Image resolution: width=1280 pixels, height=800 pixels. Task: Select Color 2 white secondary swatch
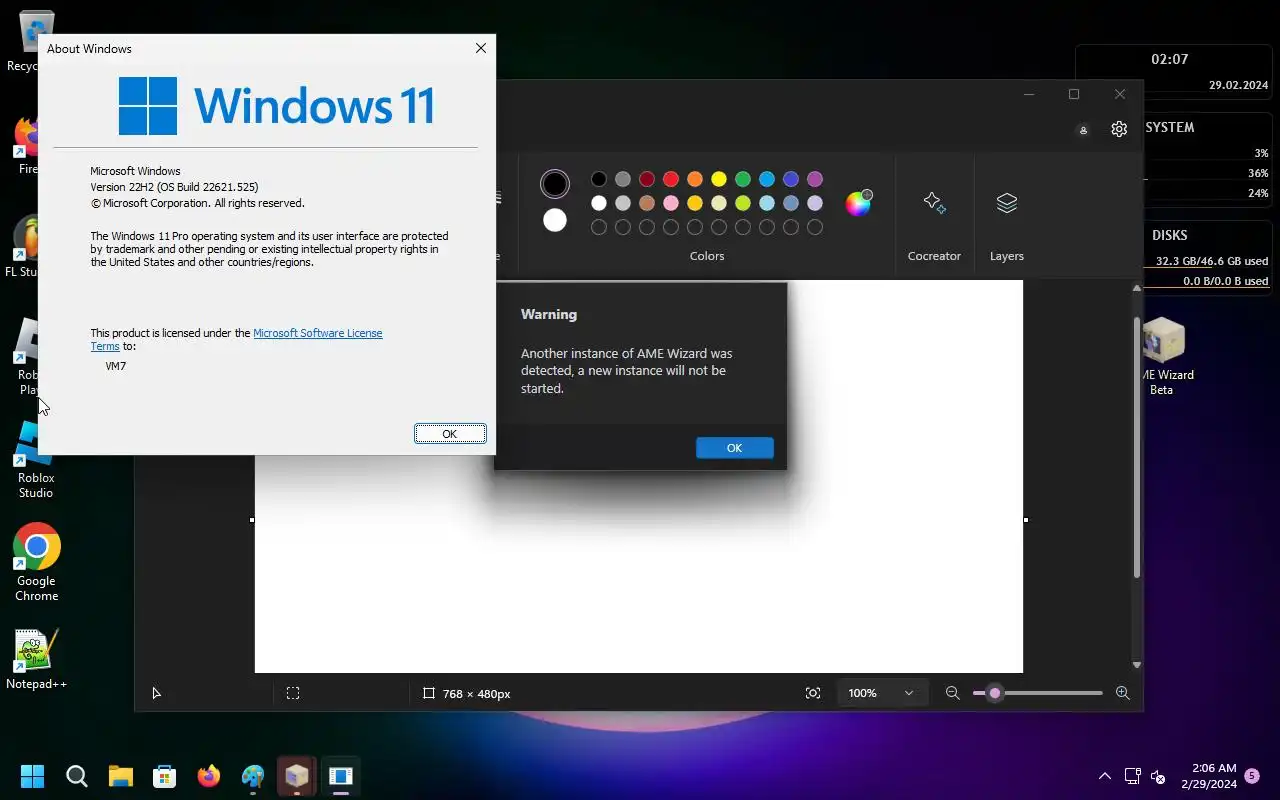pyautogui.click(x=554, y=220)
